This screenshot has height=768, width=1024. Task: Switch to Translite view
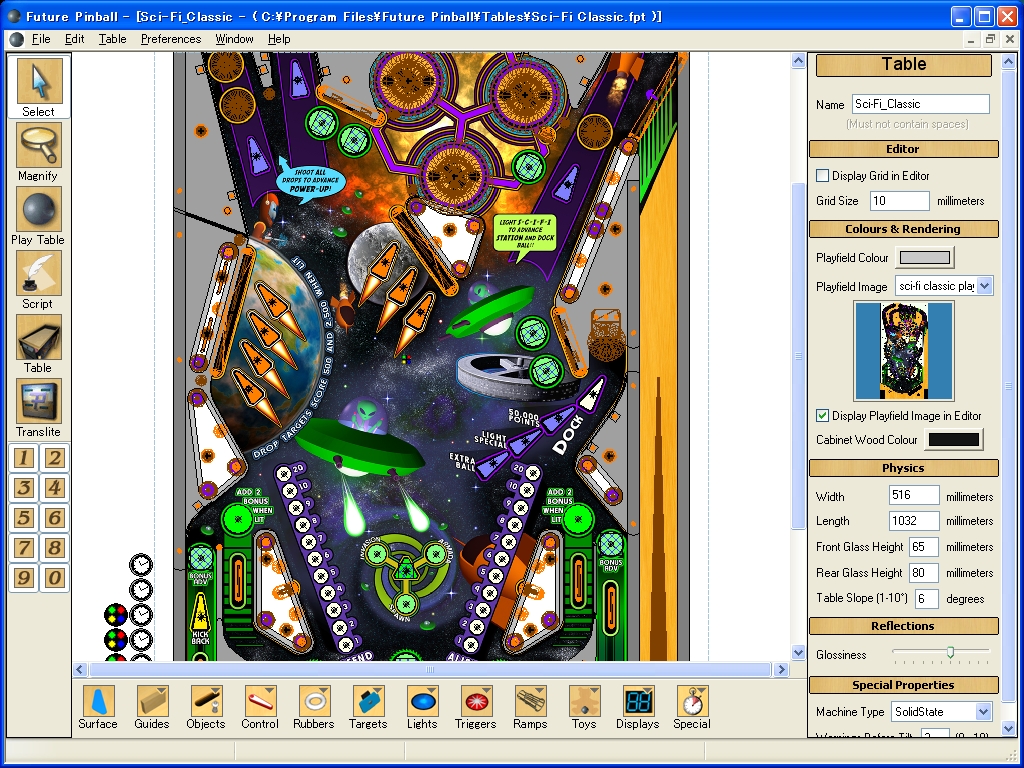[39, 407]
